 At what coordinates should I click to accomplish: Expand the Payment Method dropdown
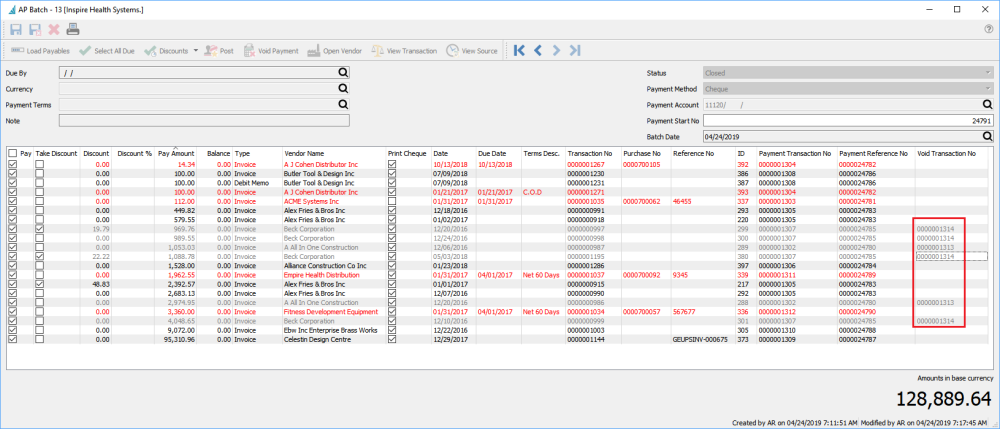pyautogui.click(x=986, y=89)
